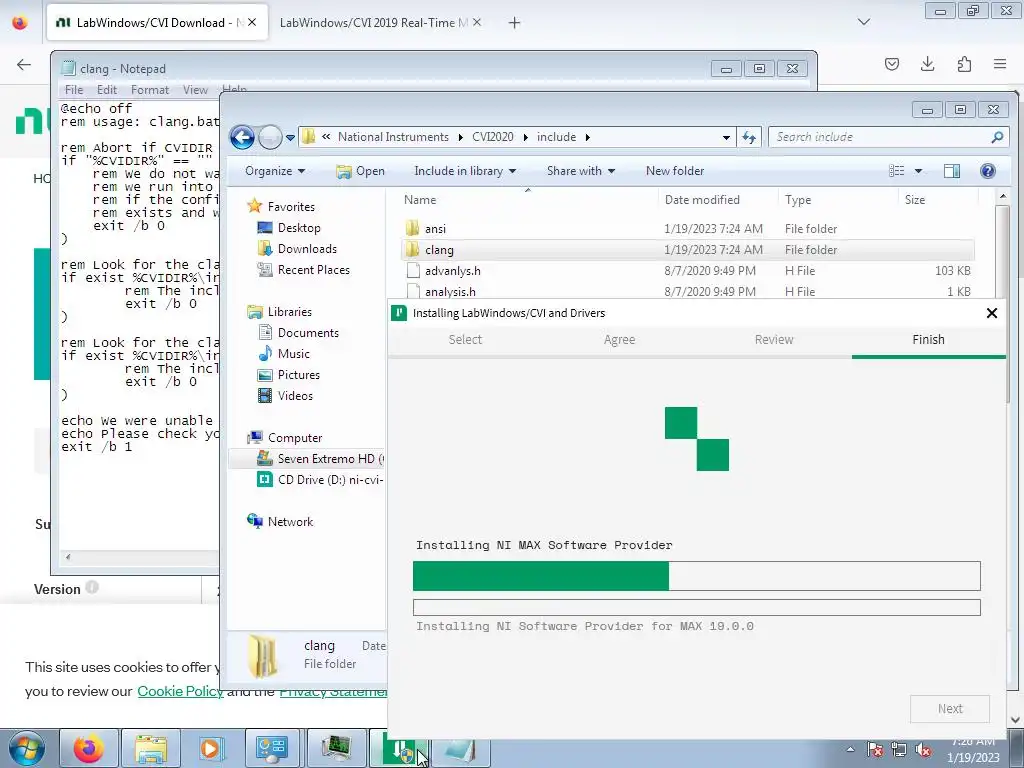Screen dimensions: 1024x768
Task: Expand the Share with dropdown
Action: point(581,171)
